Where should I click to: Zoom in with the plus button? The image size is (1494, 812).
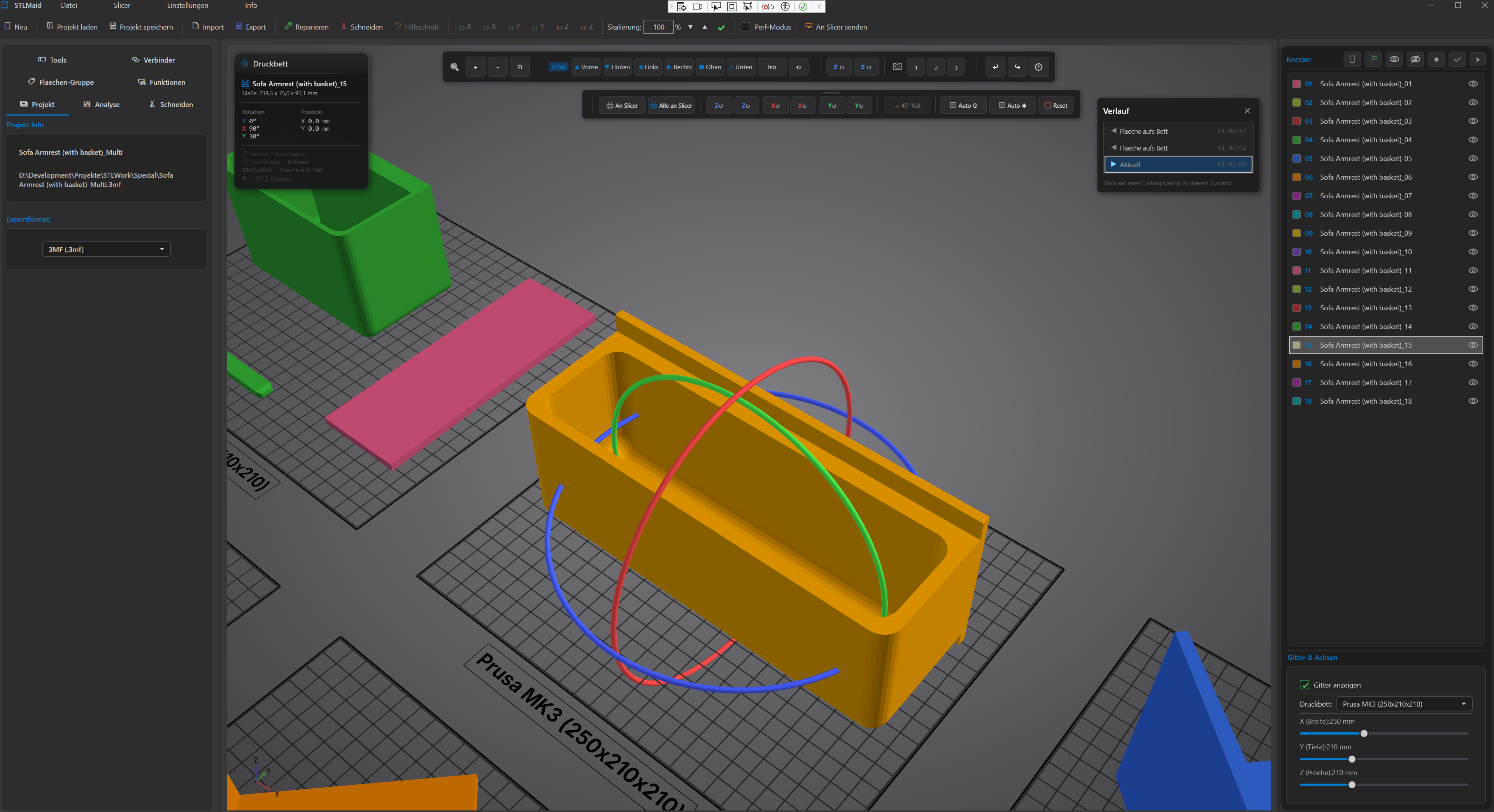[475, 67]
